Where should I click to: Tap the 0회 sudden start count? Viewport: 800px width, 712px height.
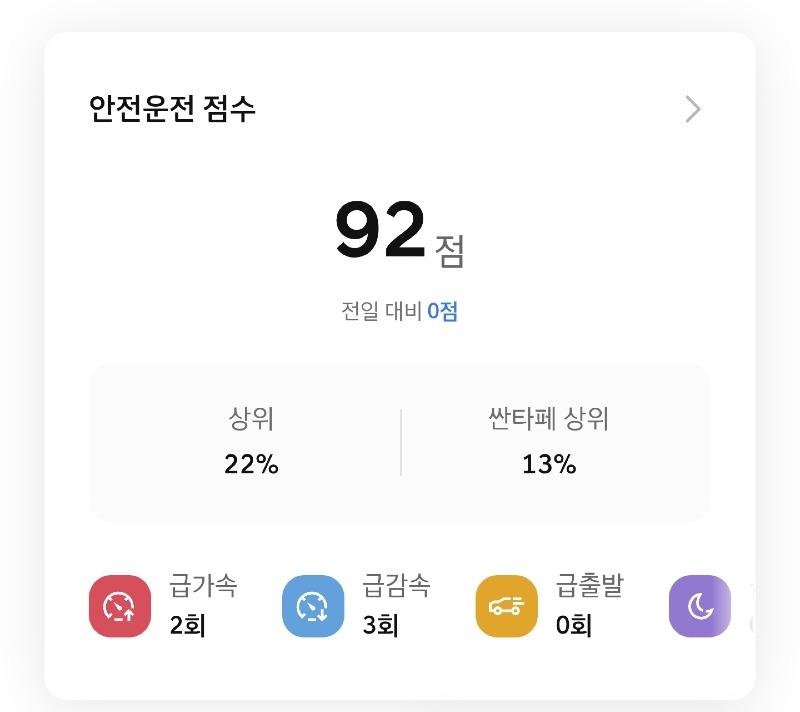tap(574, 625)
